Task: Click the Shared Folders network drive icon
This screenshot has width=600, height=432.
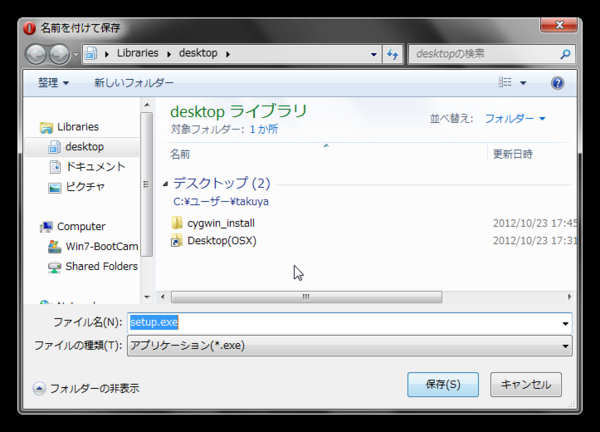Action: [x=54, y=267]
